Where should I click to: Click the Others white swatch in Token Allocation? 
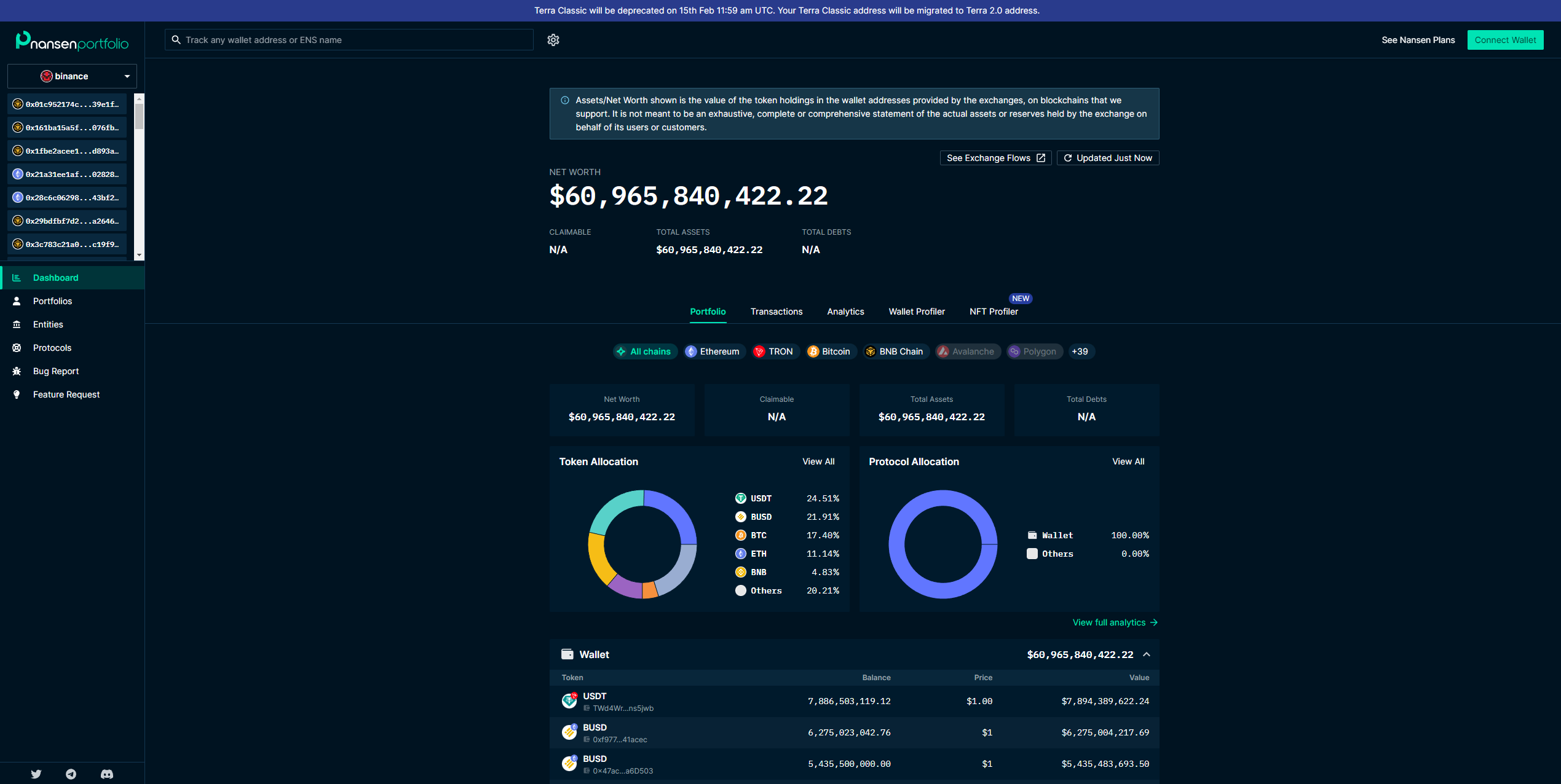[x=741, y=590]
